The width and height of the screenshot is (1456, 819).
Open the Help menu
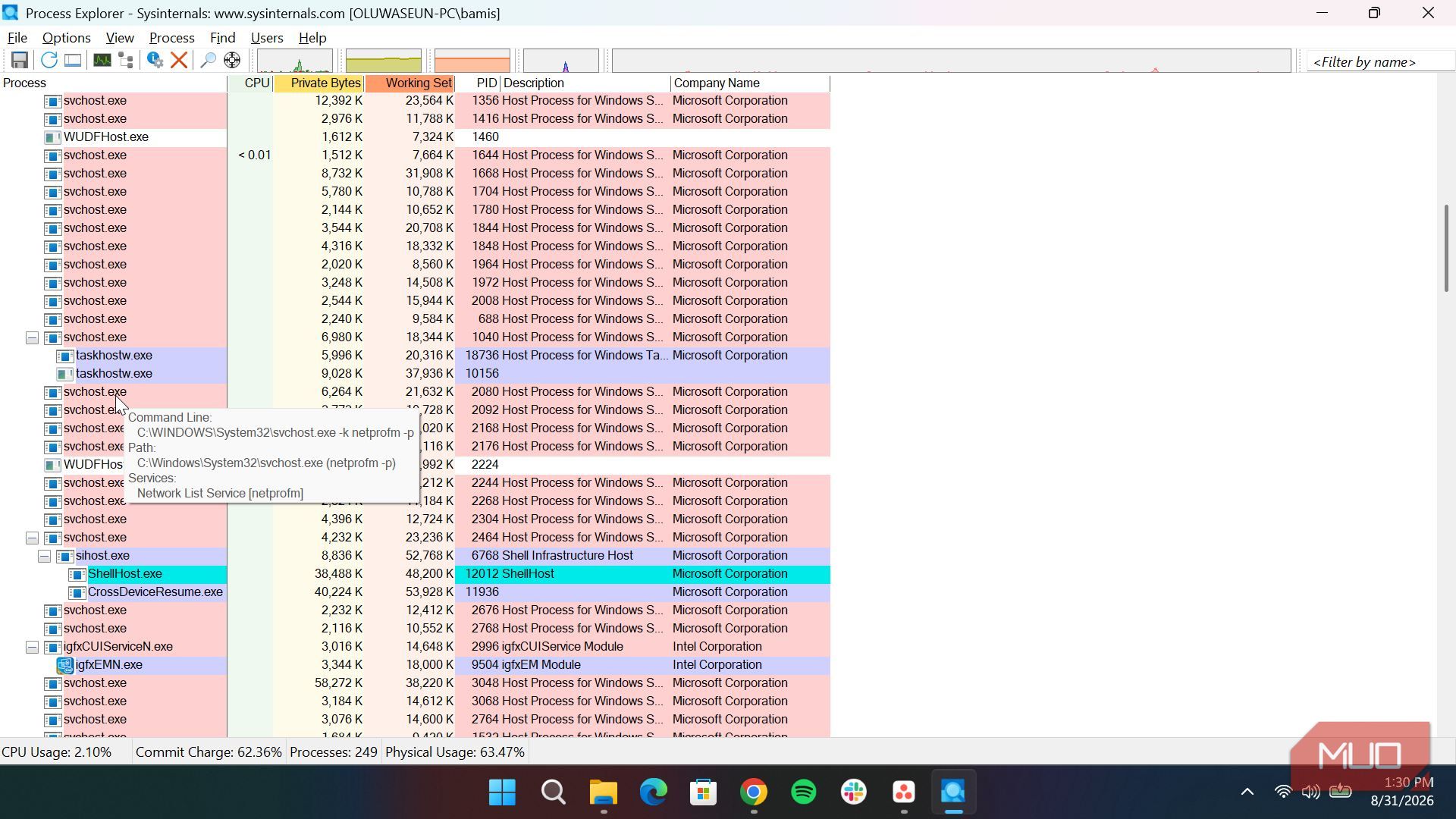point(312,38)
